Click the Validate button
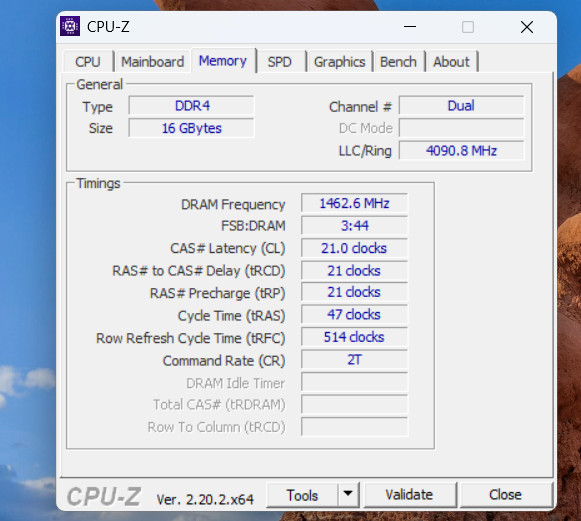 tap(409, 495)
